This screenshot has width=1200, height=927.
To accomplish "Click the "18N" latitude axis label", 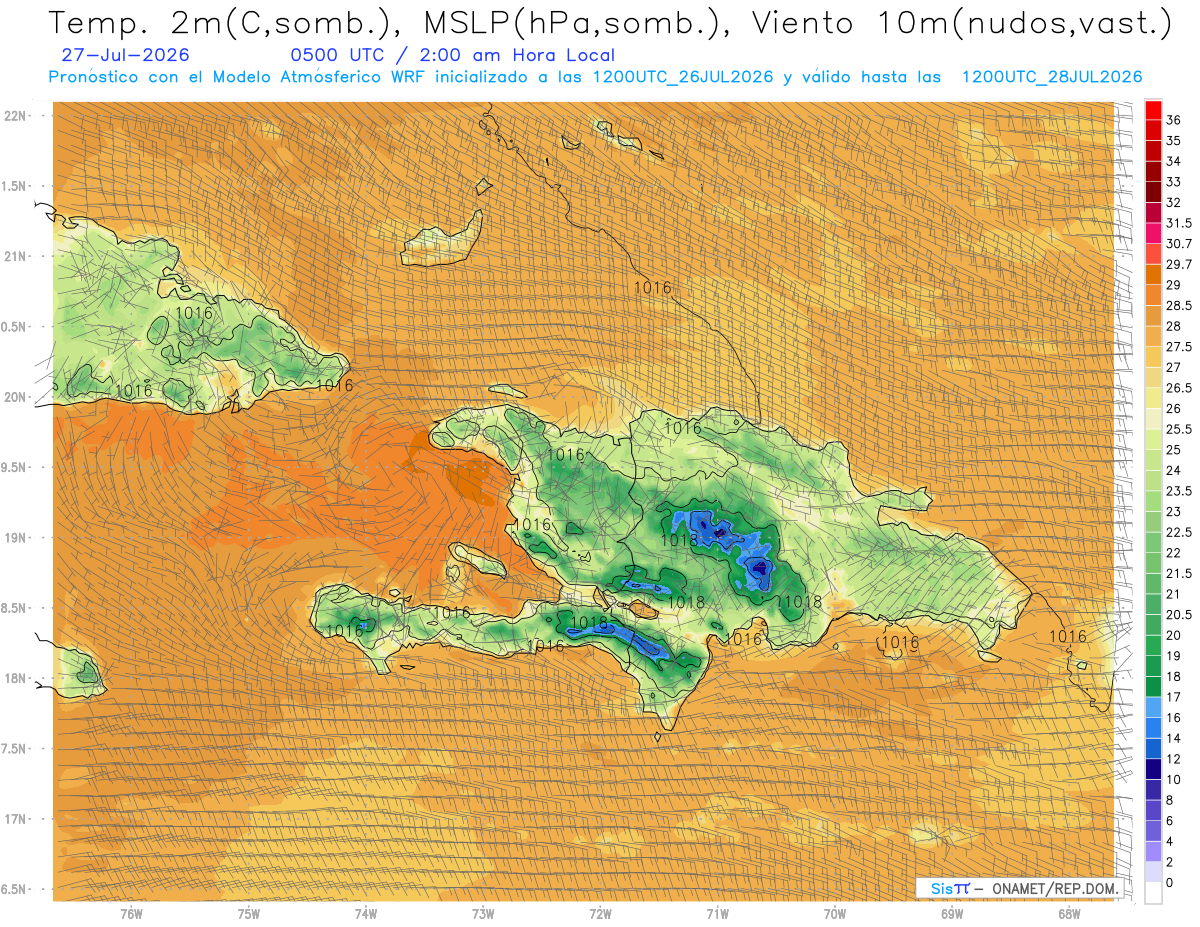I will coord(17,678).
